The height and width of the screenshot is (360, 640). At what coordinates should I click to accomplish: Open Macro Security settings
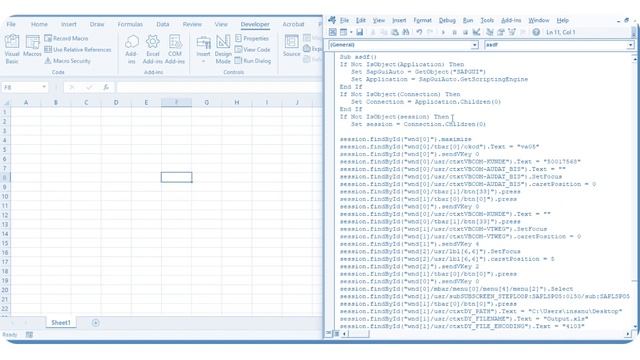(x=67, y=61)
